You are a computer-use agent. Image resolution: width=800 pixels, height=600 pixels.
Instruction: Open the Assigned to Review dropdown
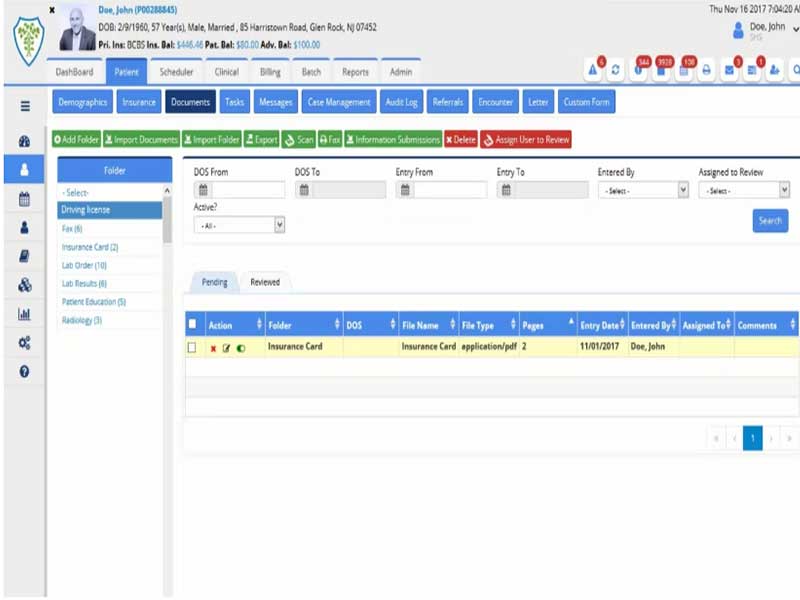(x=744, y=190)
